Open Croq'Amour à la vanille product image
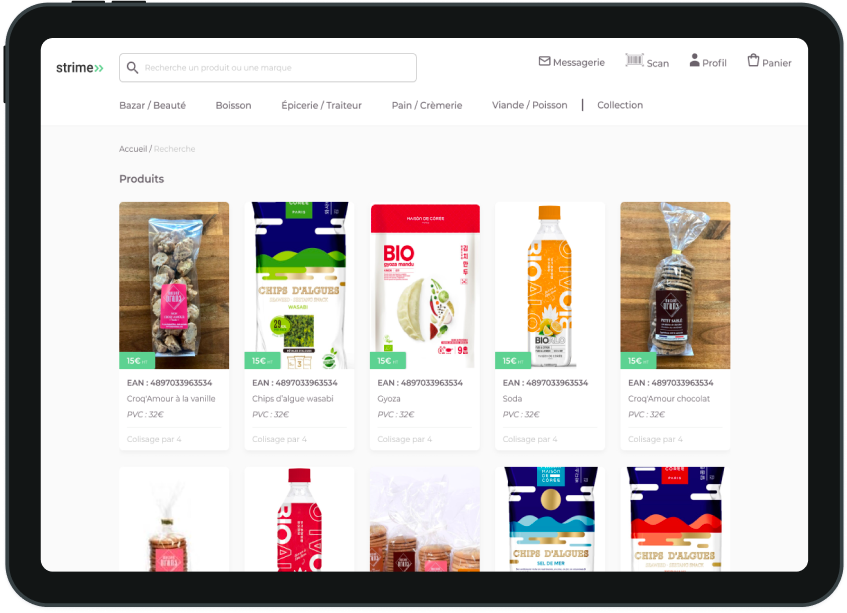The image size is (847, 613). (174, 285)
